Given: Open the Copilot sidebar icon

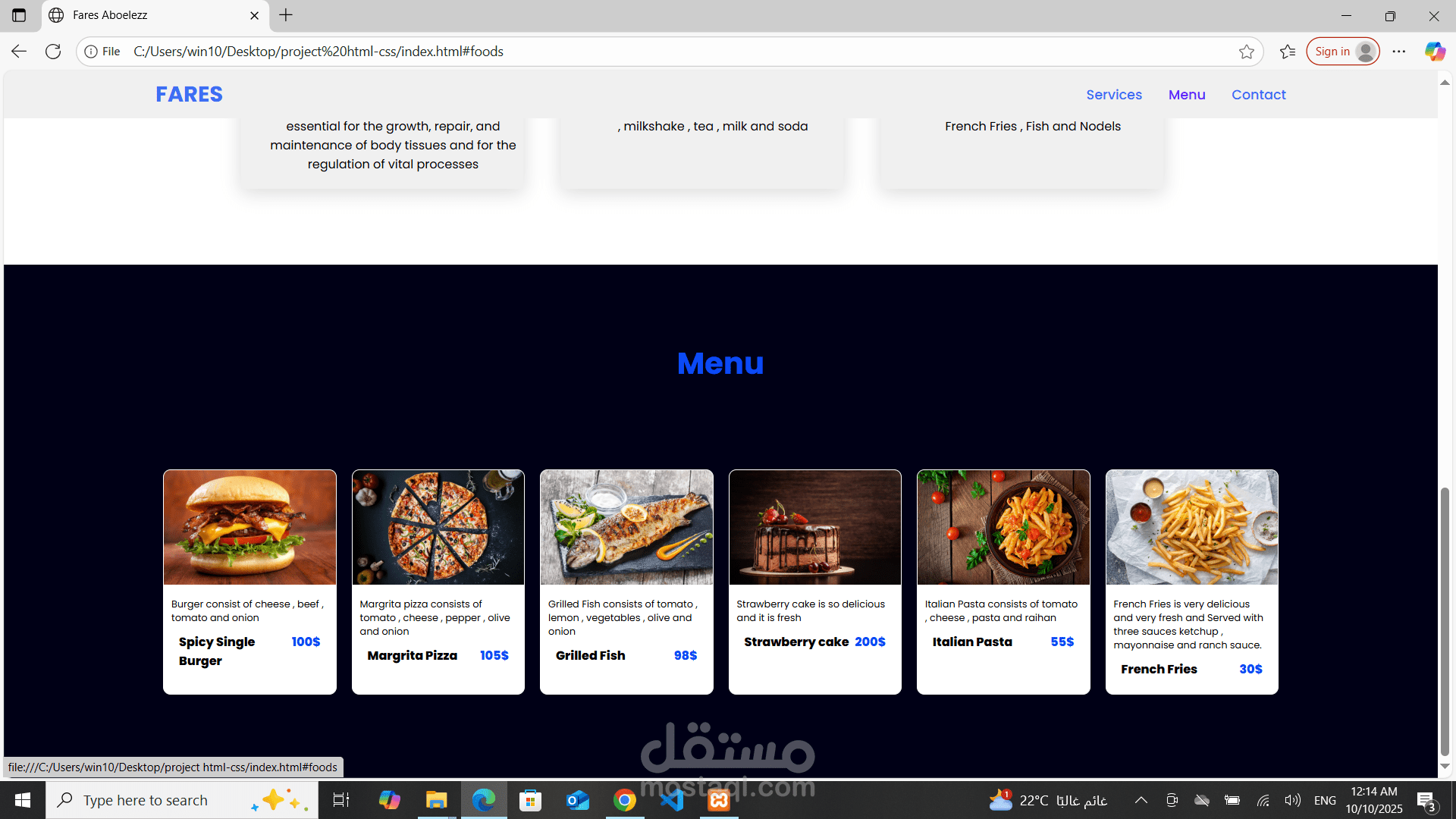Looking at the screenshot, I should click(x=1434, y=52).
